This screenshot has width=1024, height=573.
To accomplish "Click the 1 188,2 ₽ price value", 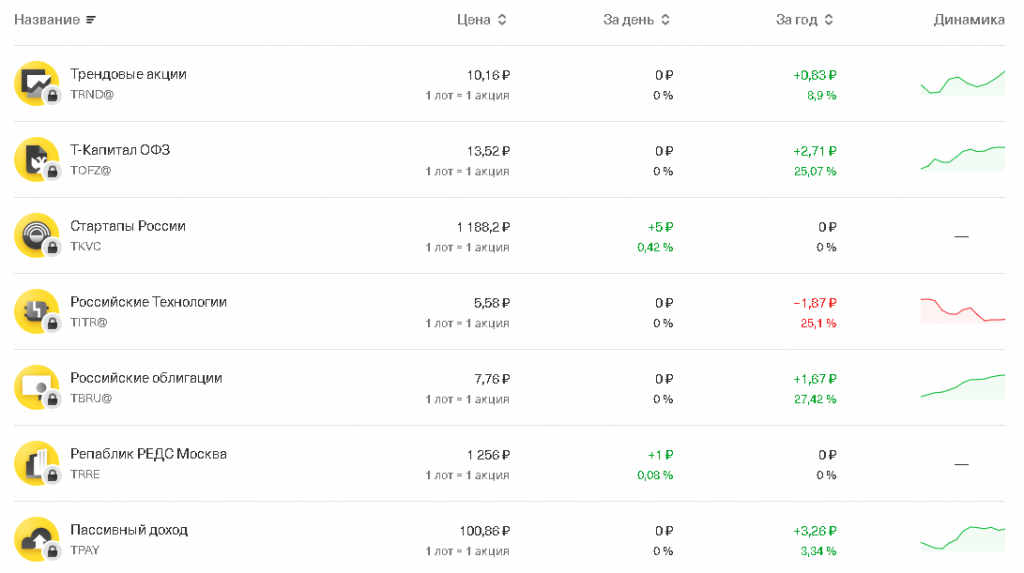I will (x=482, y=227).
